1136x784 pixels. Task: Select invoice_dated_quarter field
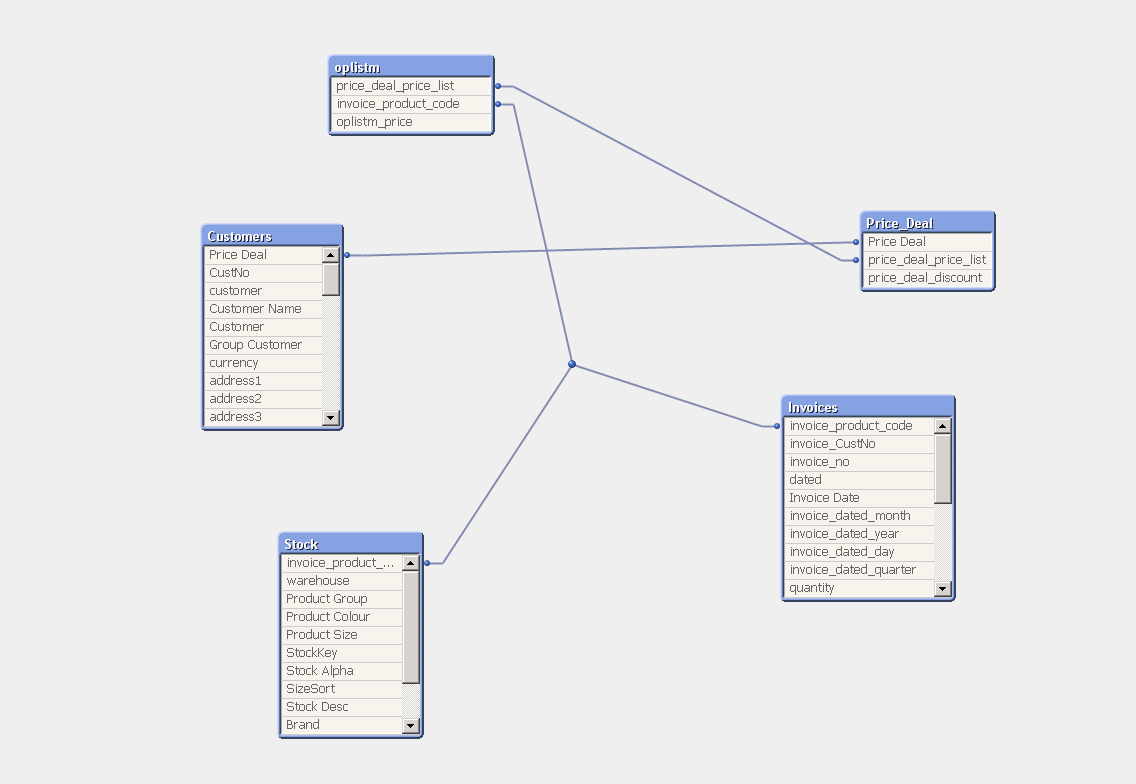859,570
